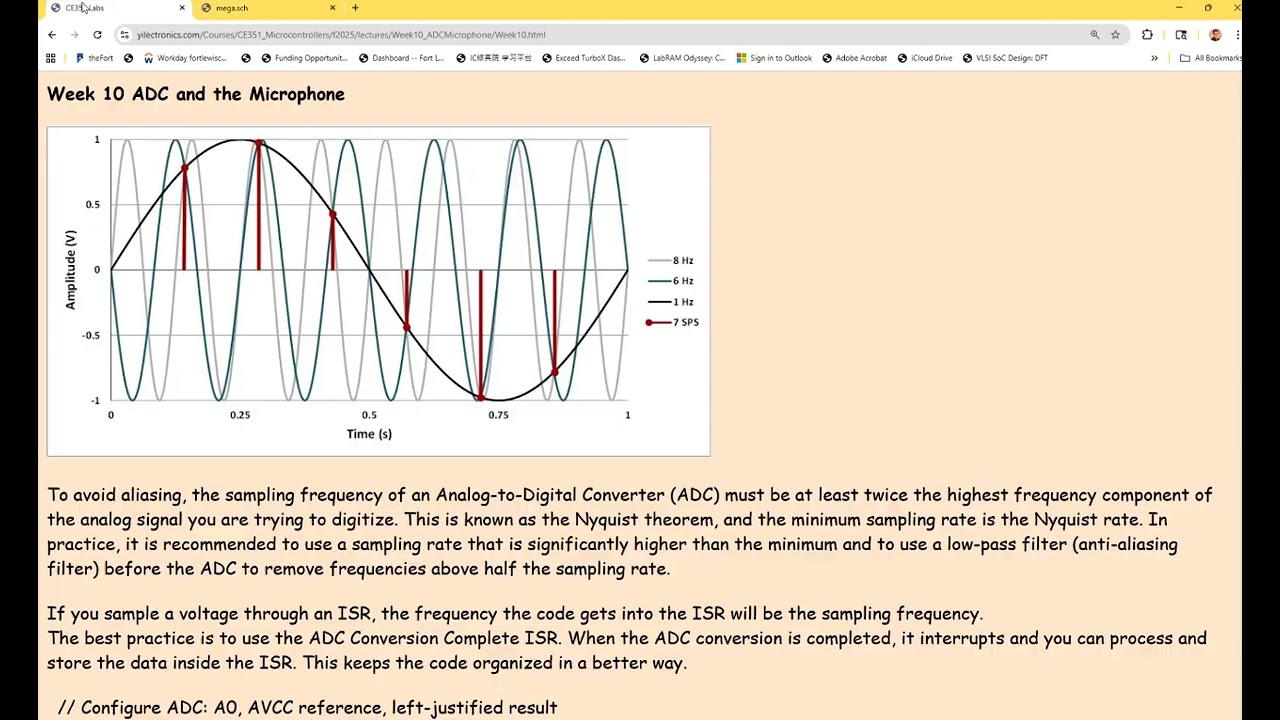Open theFort bookmark
Image resolution: width=1280 pixels, height=720 pixels.
click(x=94, y=58)
